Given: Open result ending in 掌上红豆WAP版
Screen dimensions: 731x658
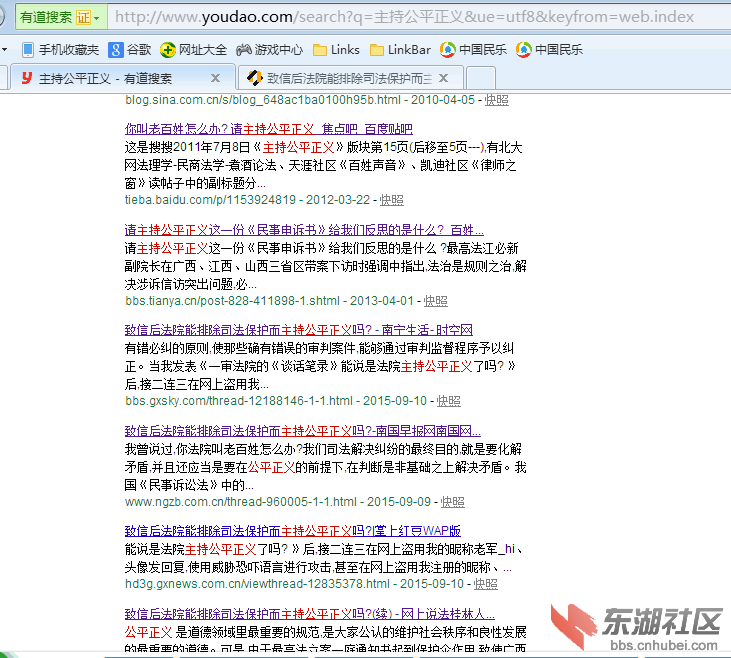Looking at the screenshot, I should click(293, 531).
